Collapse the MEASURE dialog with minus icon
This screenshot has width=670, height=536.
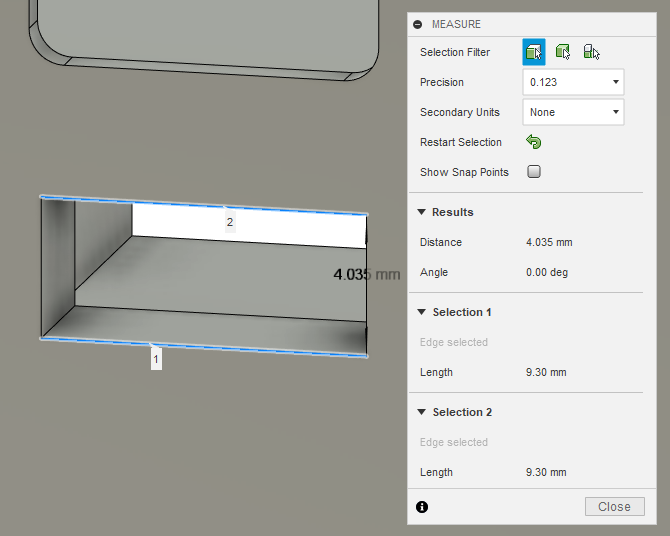417,24
